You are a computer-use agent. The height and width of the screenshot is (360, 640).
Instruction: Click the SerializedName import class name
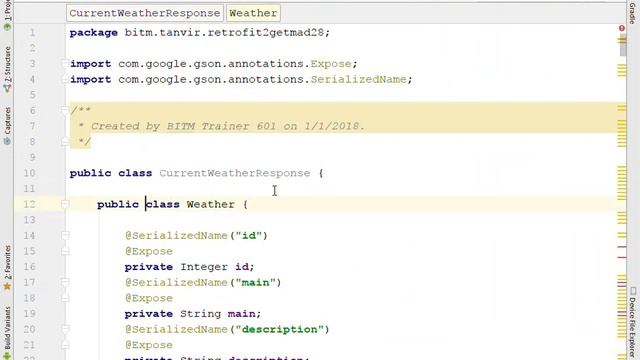(x=358, y=79)
